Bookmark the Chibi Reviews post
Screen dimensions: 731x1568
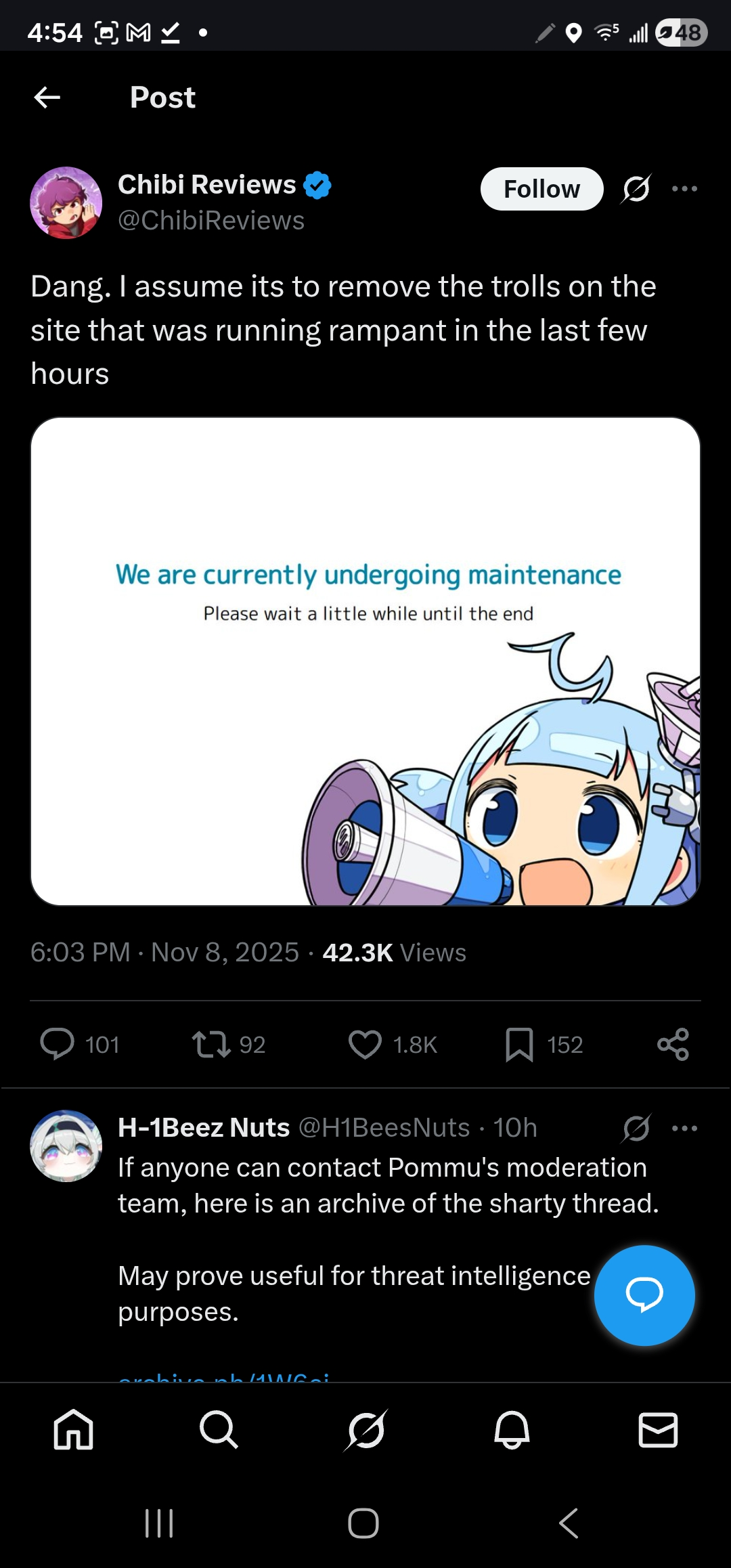coord(519,1044)
